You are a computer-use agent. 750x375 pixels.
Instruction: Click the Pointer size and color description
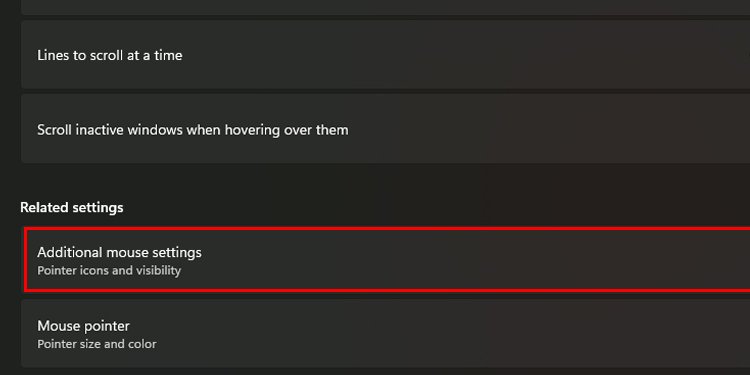click(x=97, y=344)
